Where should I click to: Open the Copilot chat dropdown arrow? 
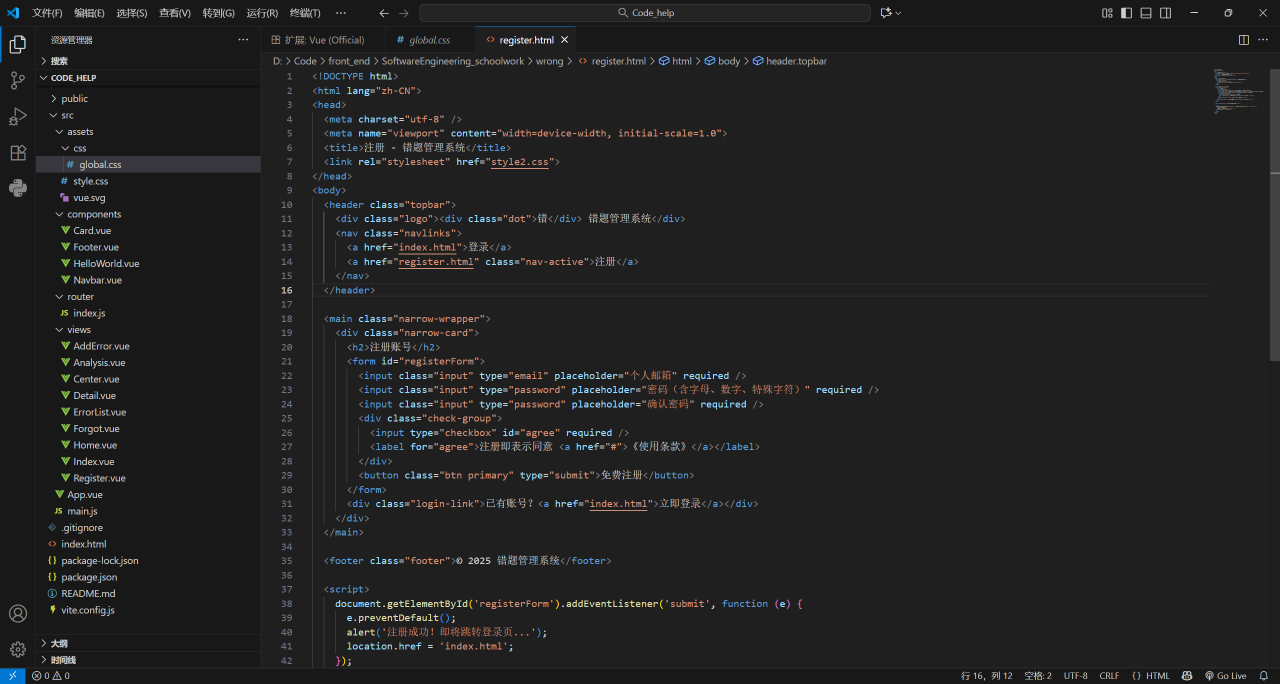click(x=898, y=13)
